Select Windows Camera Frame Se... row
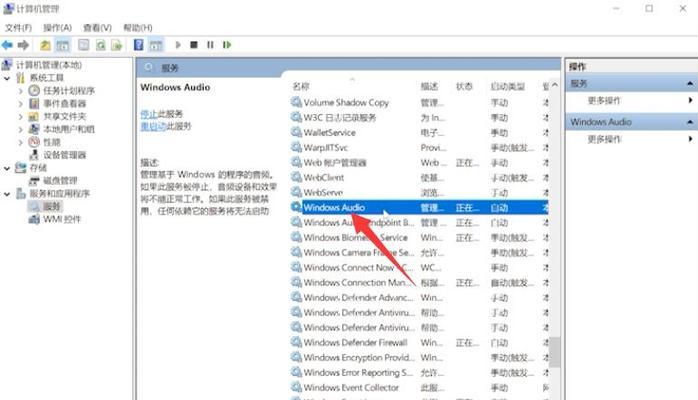 [419, 252]
